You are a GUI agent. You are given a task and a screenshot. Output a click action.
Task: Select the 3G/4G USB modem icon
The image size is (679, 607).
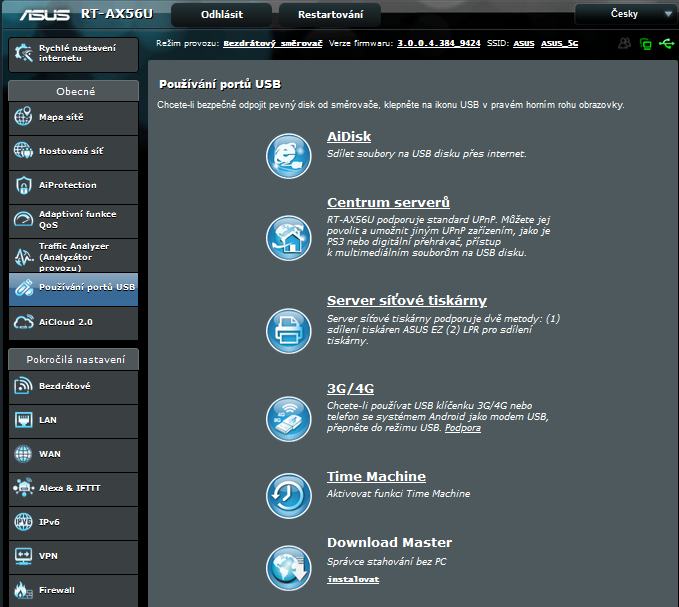point(288,416)
